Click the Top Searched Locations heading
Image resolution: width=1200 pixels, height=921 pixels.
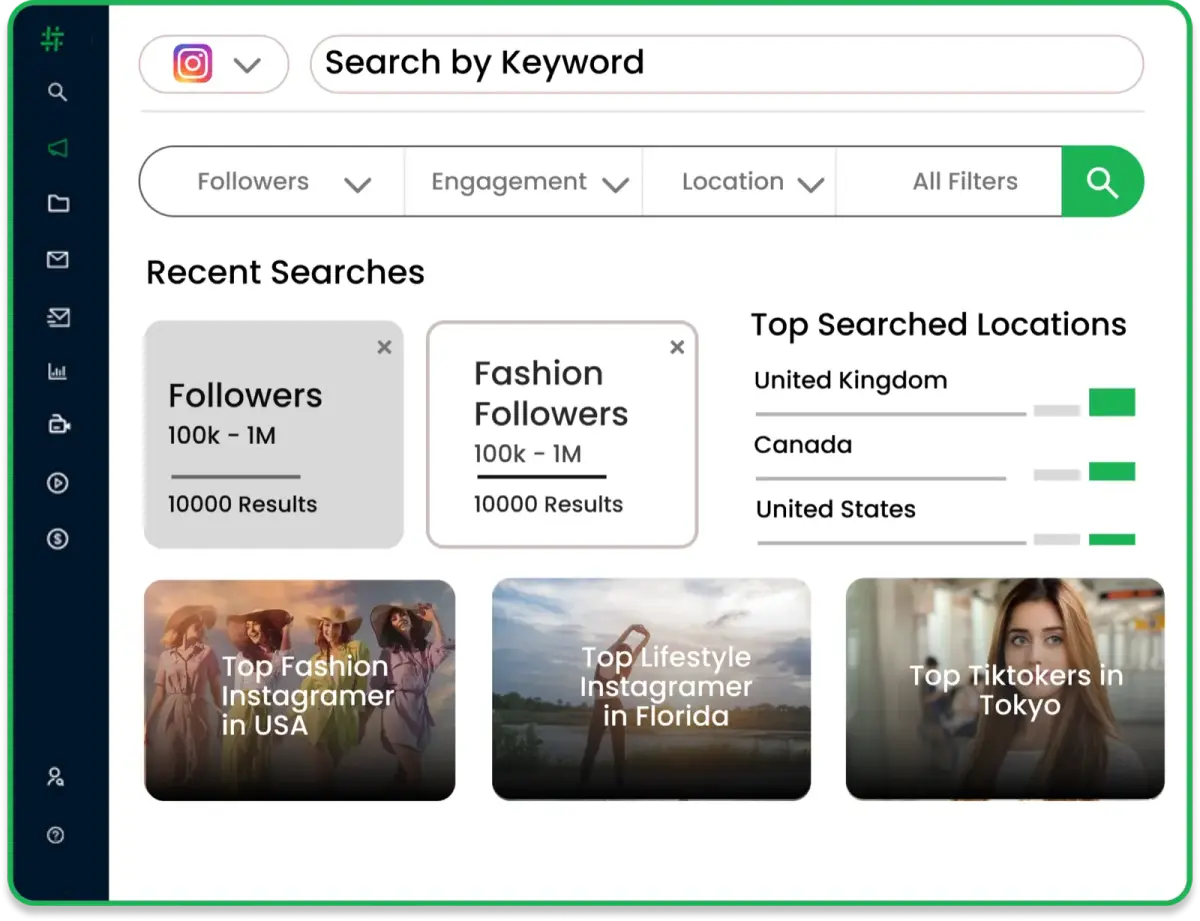(x=938, y=325)
